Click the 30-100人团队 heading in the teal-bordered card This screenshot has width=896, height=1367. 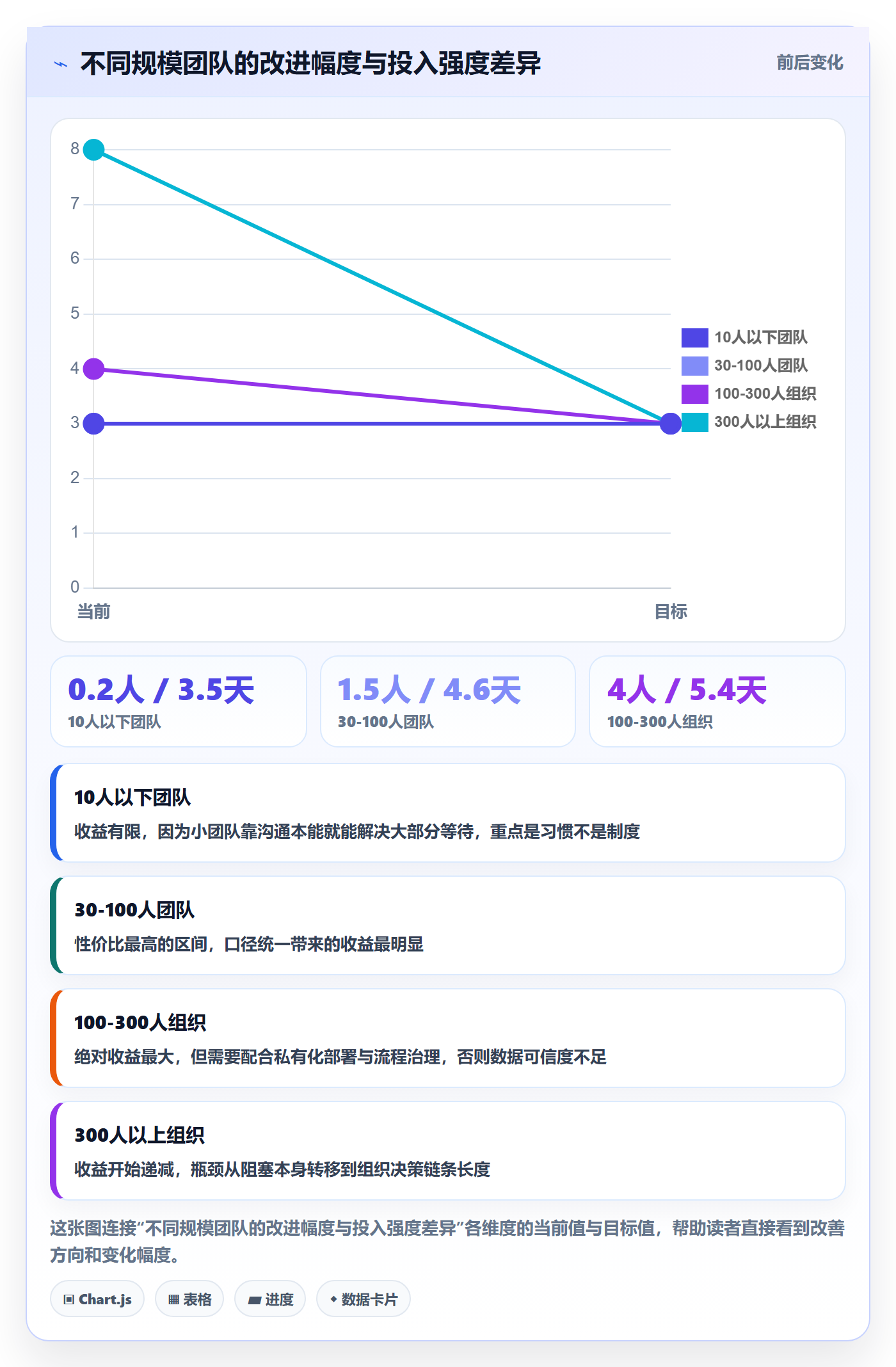pos(134,910)
